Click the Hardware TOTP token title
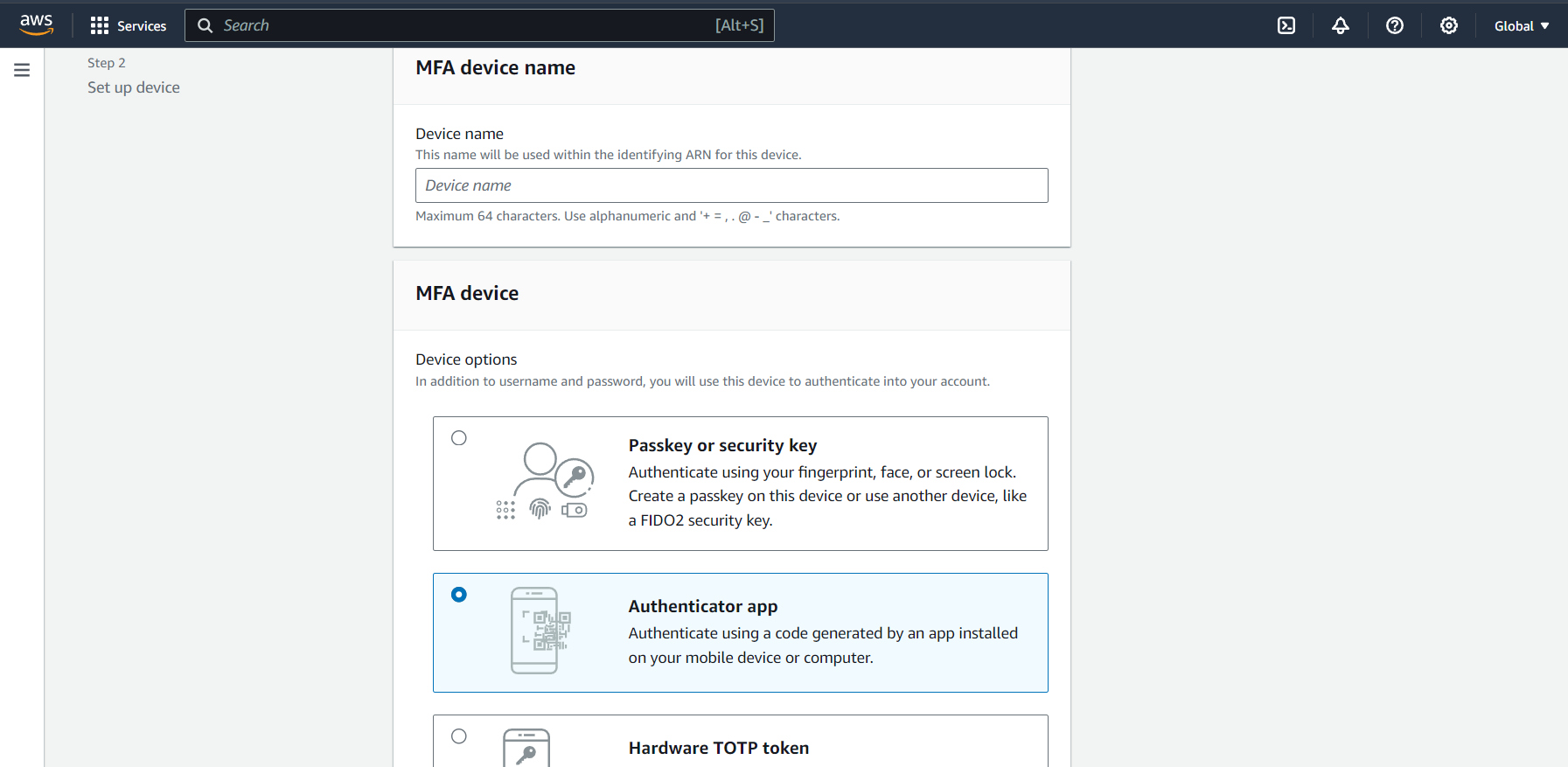The width and height of the screenshot is (1568, 767). pyautogui.click(x=718, y=748)
